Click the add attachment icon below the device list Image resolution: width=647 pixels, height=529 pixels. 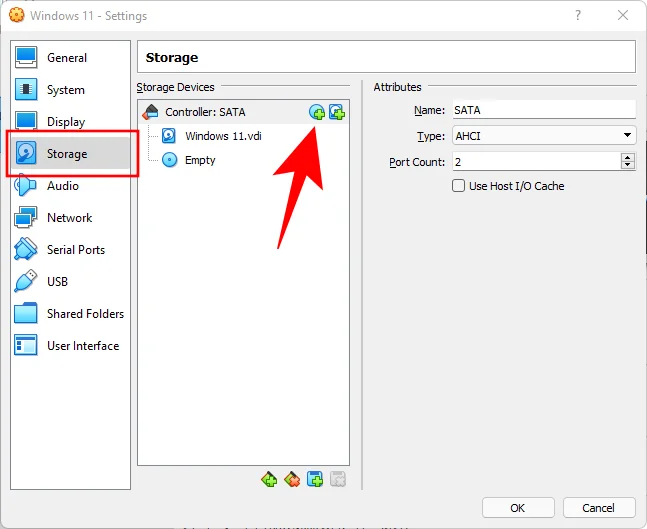click(315, 479)
